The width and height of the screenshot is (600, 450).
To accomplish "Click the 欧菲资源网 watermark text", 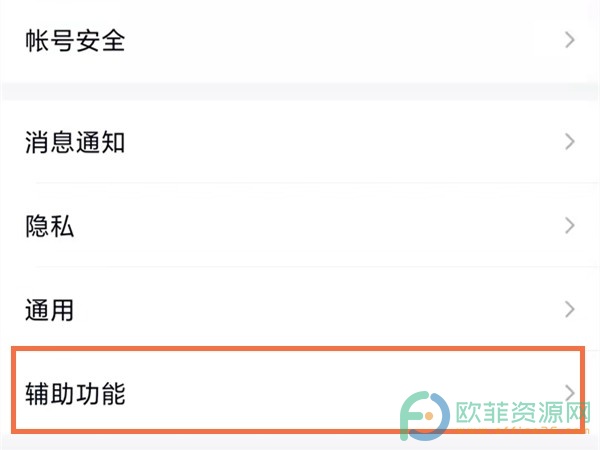I will (x=523, y=413).
